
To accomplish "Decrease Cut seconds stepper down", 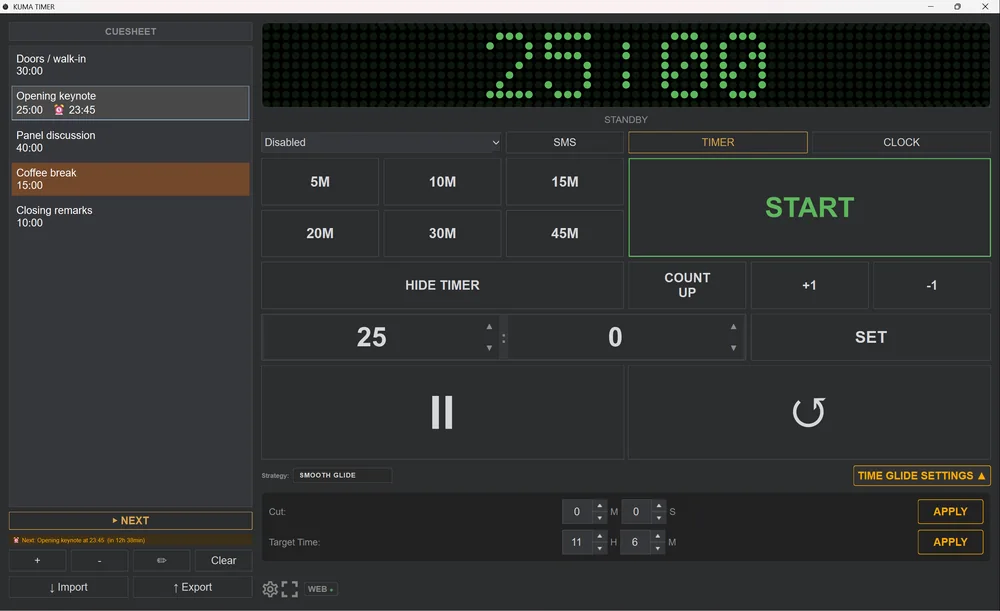I will point(659,518).
